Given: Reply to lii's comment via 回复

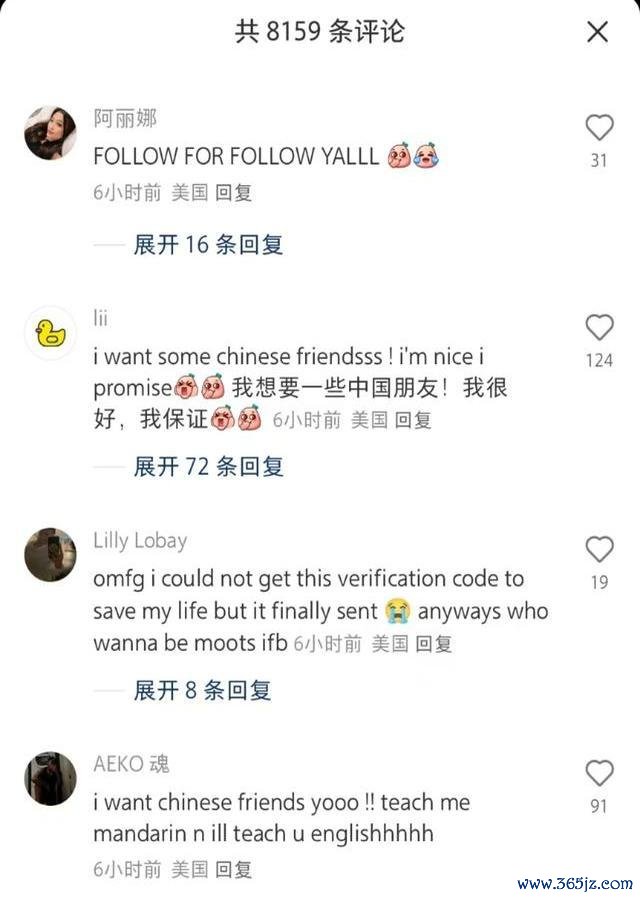Looking at the screenshot, I should click(413, 420).
